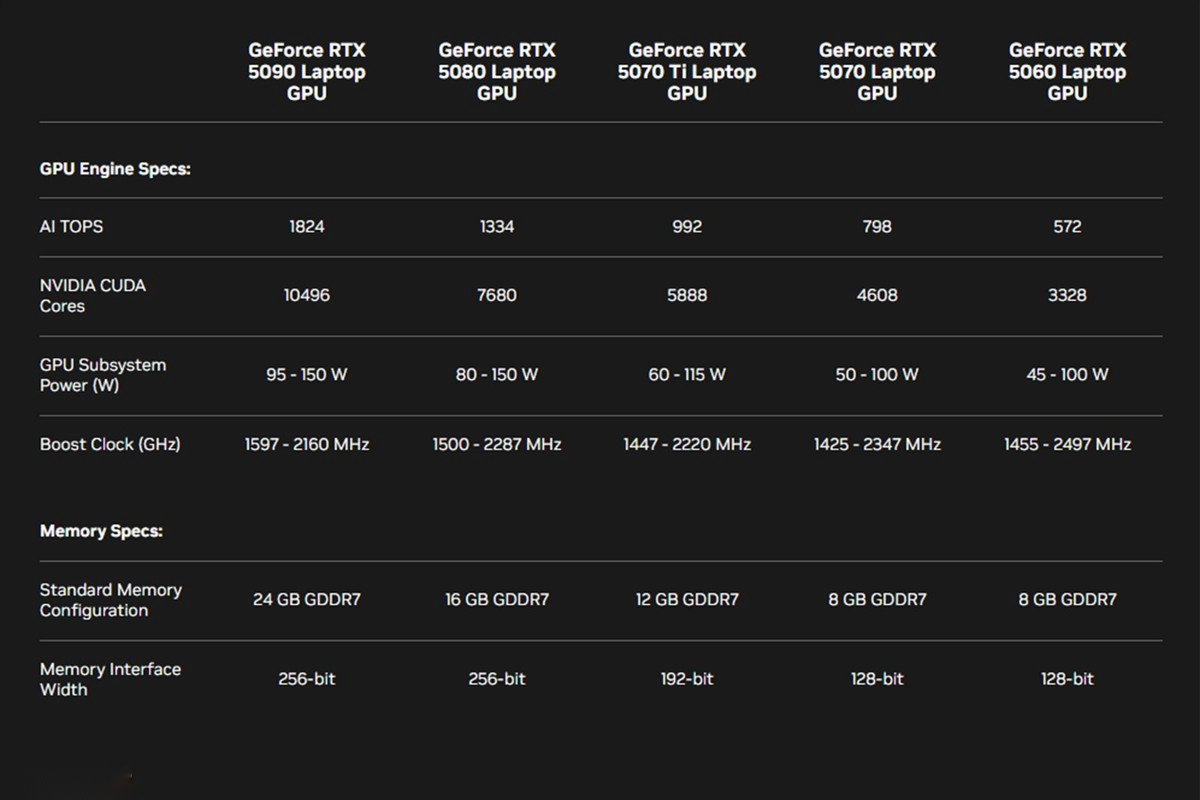The image size is (1200, 800).
Task: Click the GeForce RTX 5070 Ti Laptop GPU heading
Action: (687, 72)
